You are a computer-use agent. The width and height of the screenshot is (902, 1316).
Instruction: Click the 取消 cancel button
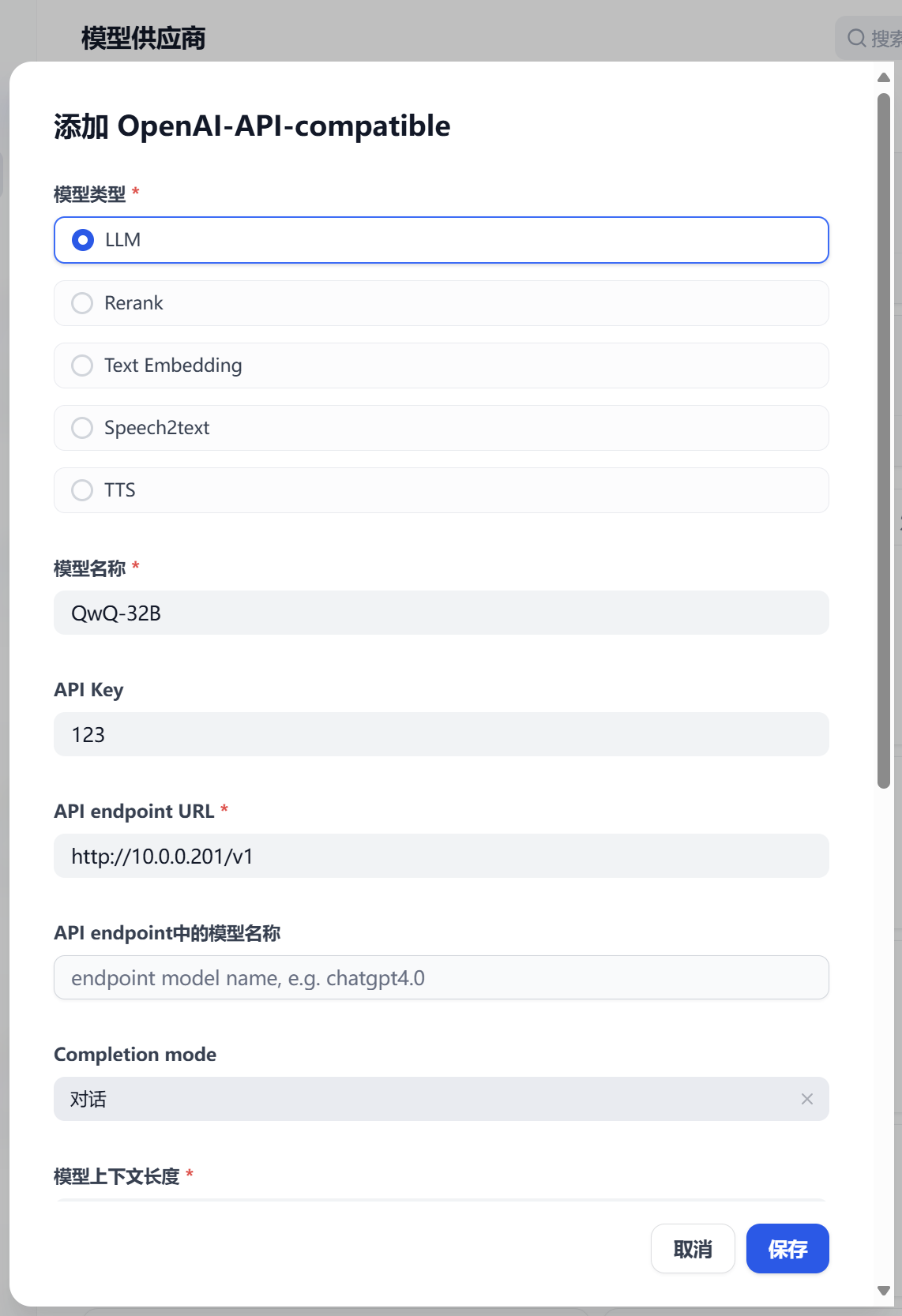(693, 1249)
